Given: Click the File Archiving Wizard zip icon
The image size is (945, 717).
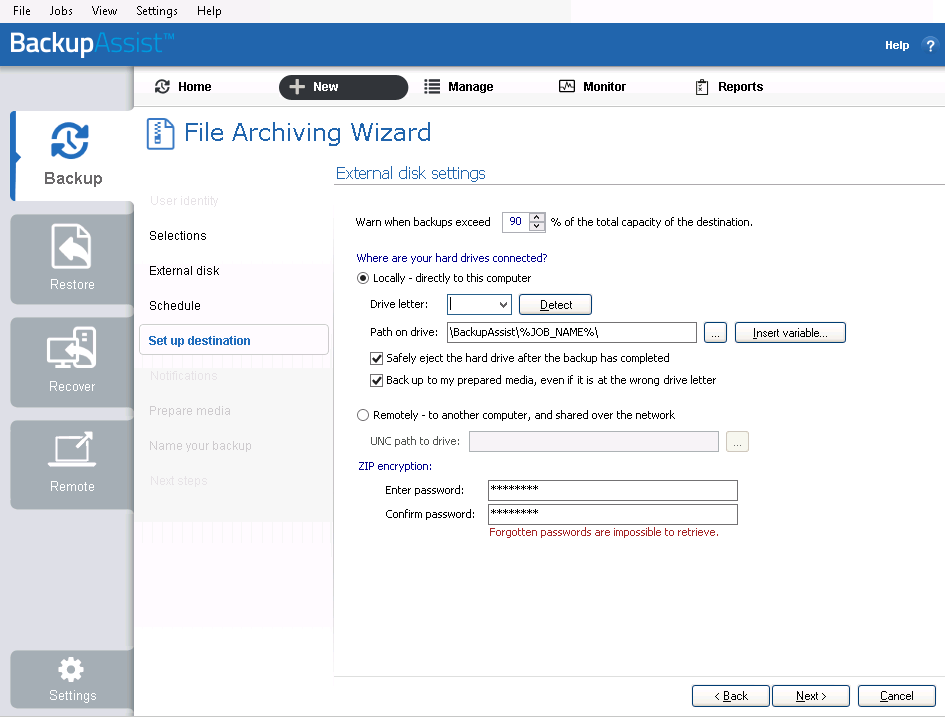Looking at the screenshot, I should click(160, 134).
